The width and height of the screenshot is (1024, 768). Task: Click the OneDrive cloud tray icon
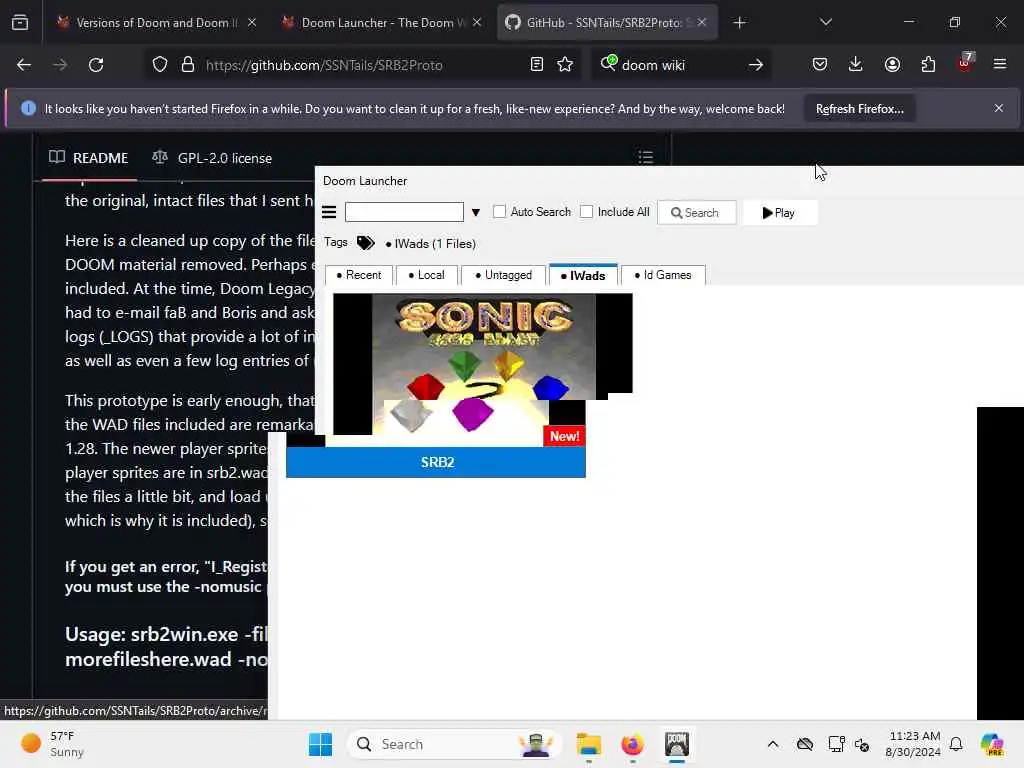point(805,744)
